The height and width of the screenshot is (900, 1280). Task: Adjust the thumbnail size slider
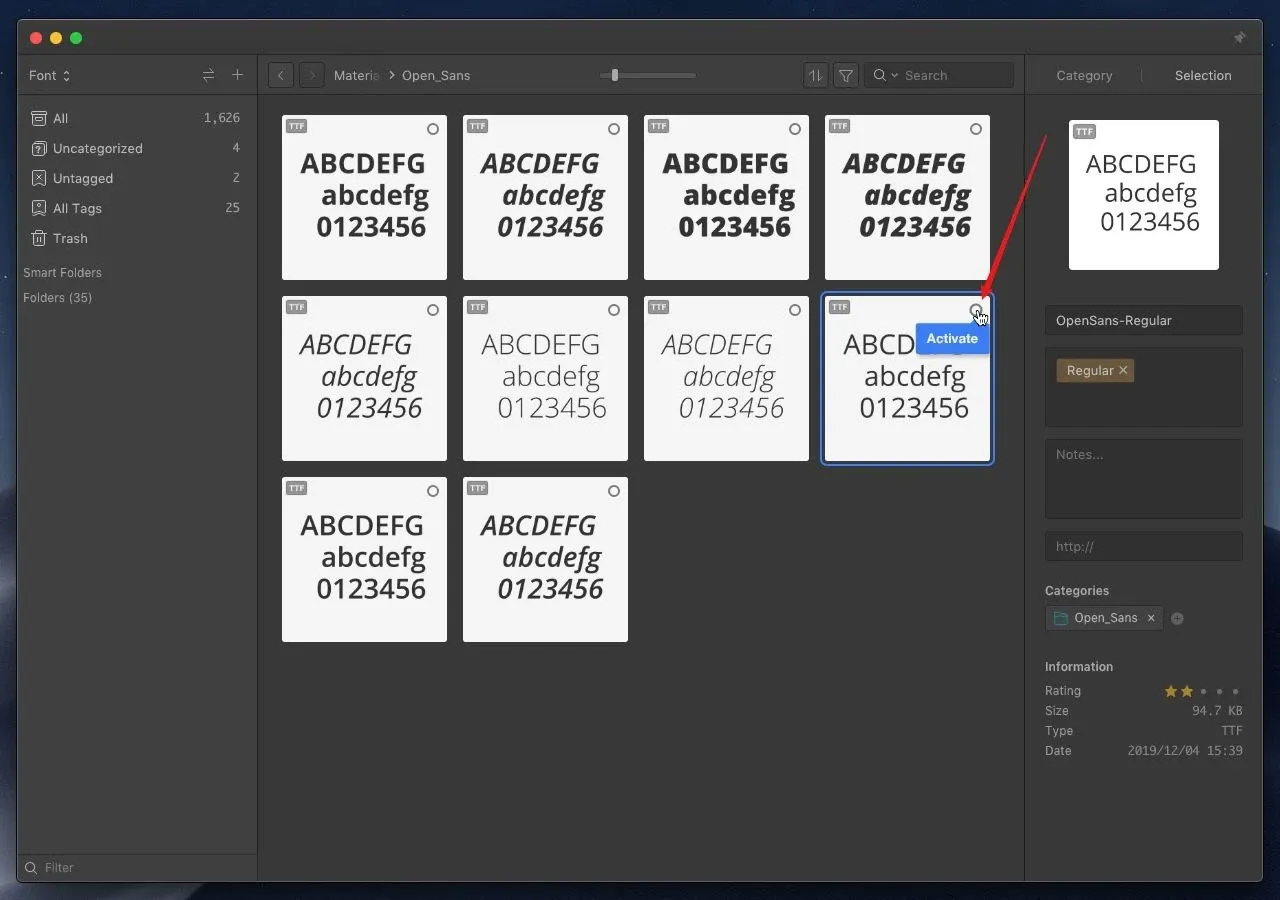tap(615, 75)
